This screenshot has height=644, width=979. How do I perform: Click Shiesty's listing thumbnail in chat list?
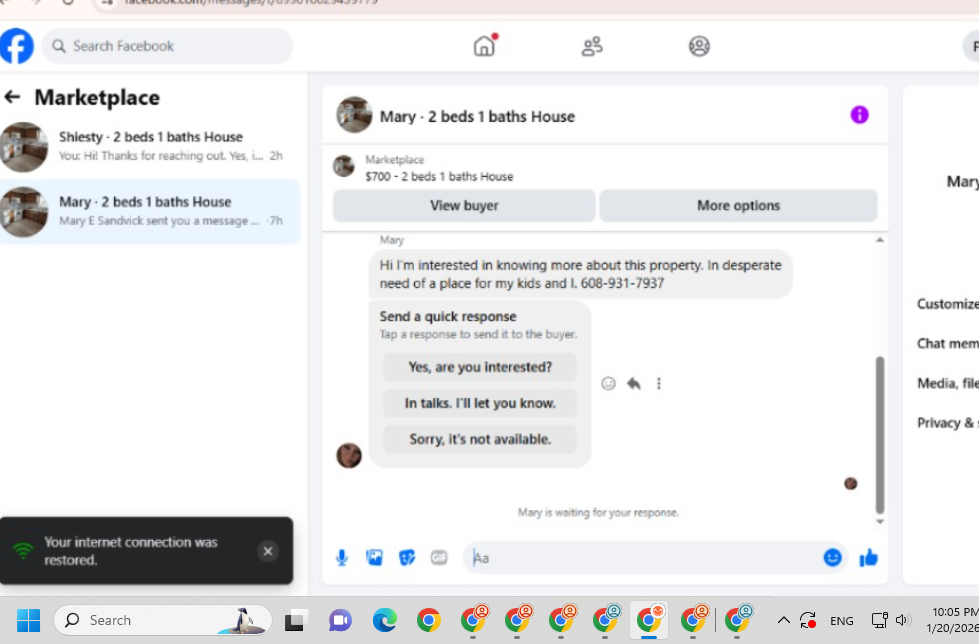pos(24,147)
